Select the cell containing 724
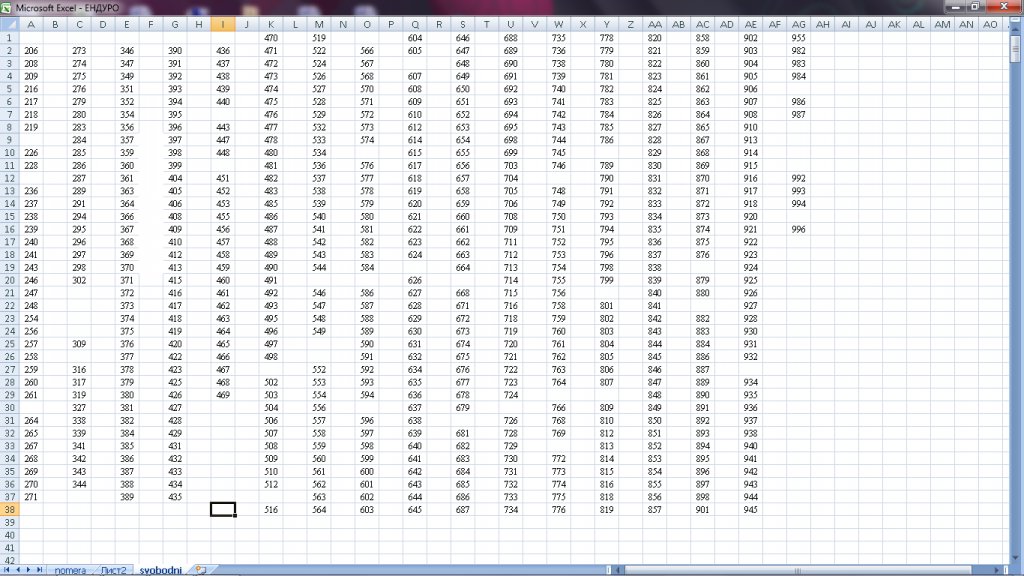Screen dimensions: 1024x576 (x=511, y=394)
